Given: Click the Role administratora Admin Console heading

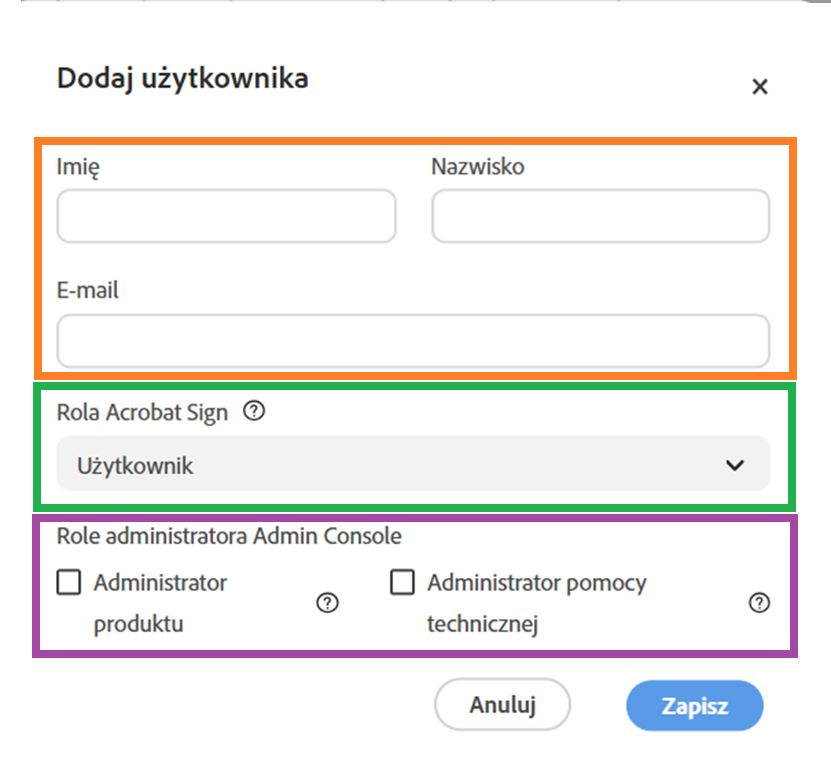Looking at the screenshot, I should (x=229, y=536).
